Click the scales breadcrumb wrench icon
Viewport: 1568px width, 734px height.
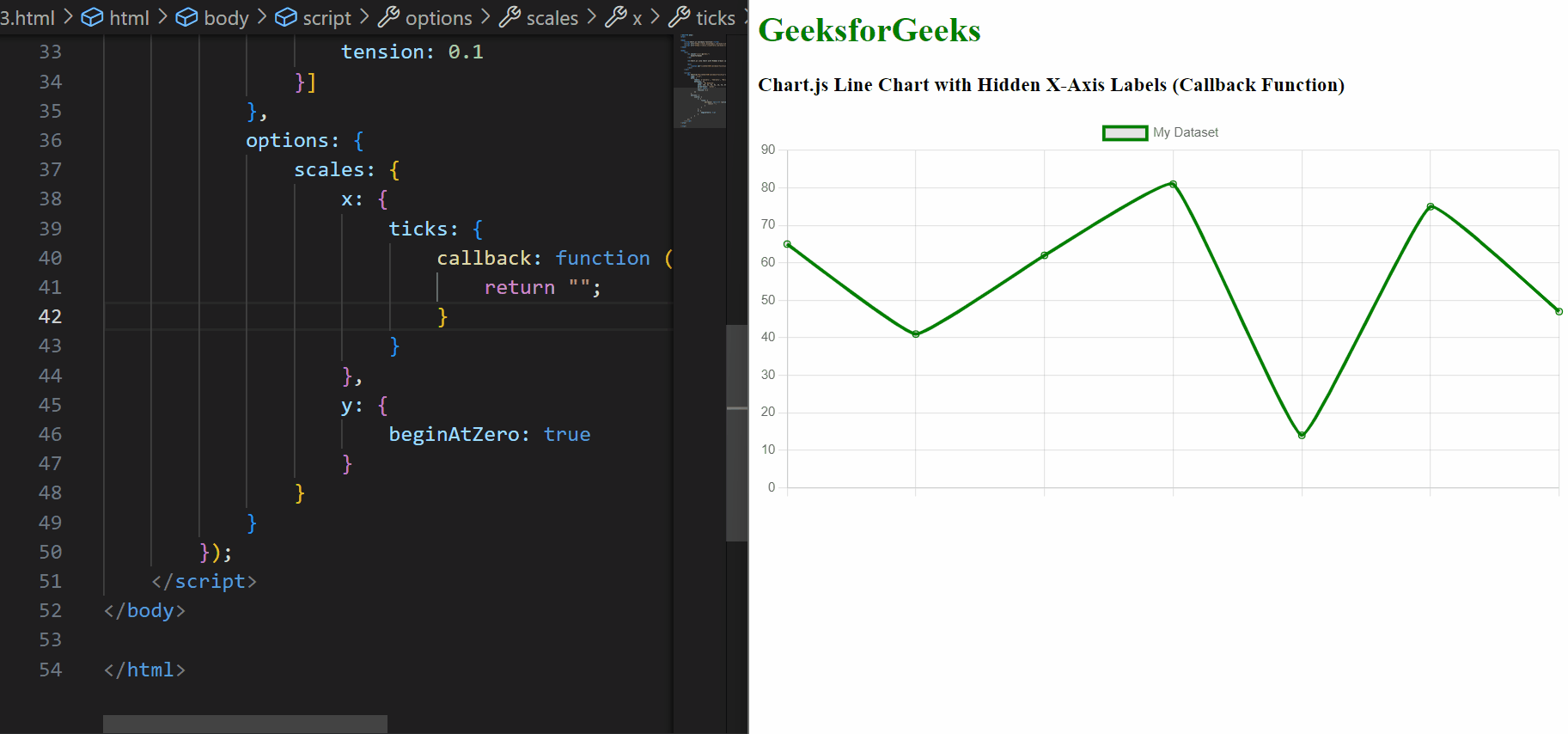[509, 17]
